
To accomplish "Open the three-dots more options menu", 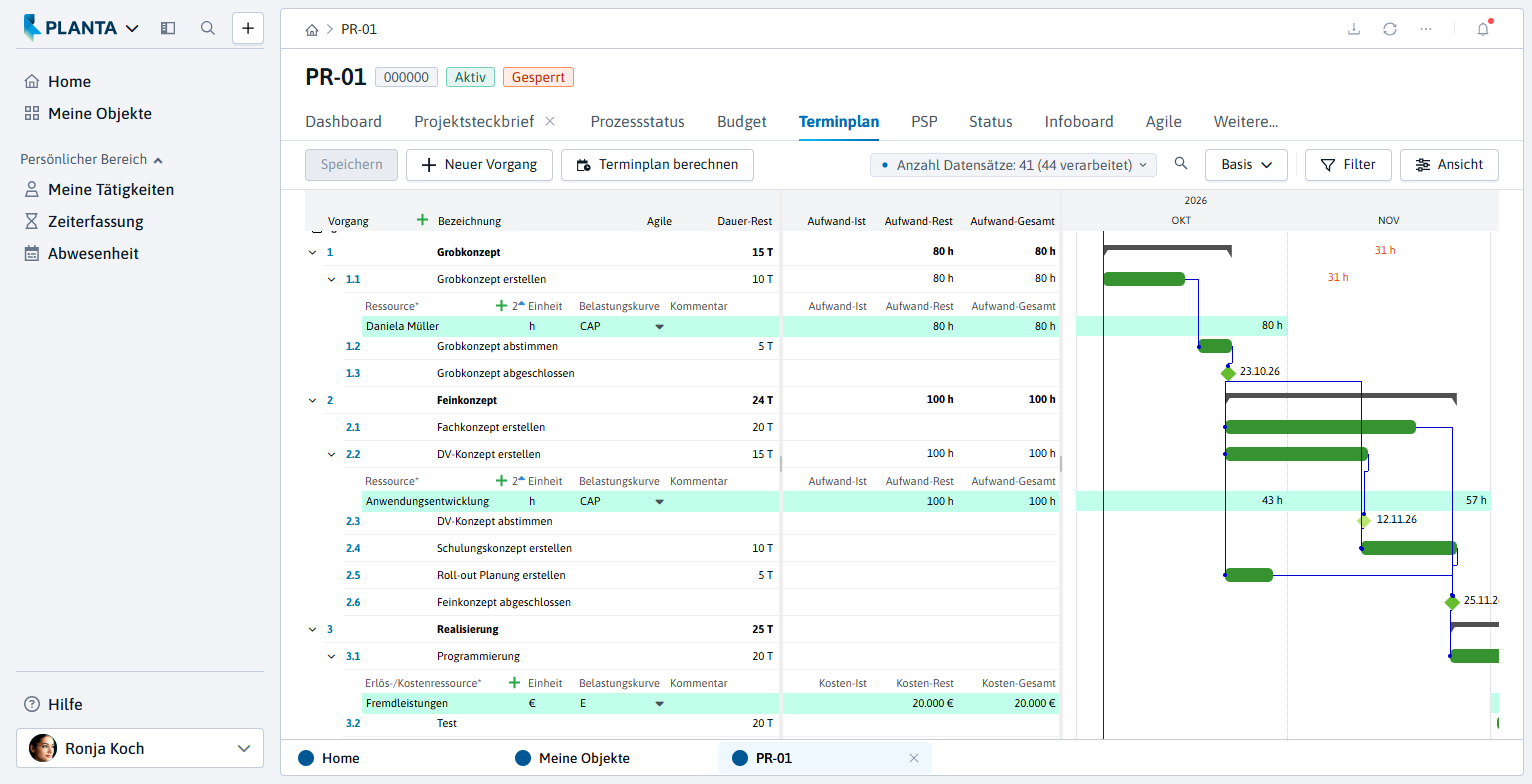I will tap(1426, 29).
